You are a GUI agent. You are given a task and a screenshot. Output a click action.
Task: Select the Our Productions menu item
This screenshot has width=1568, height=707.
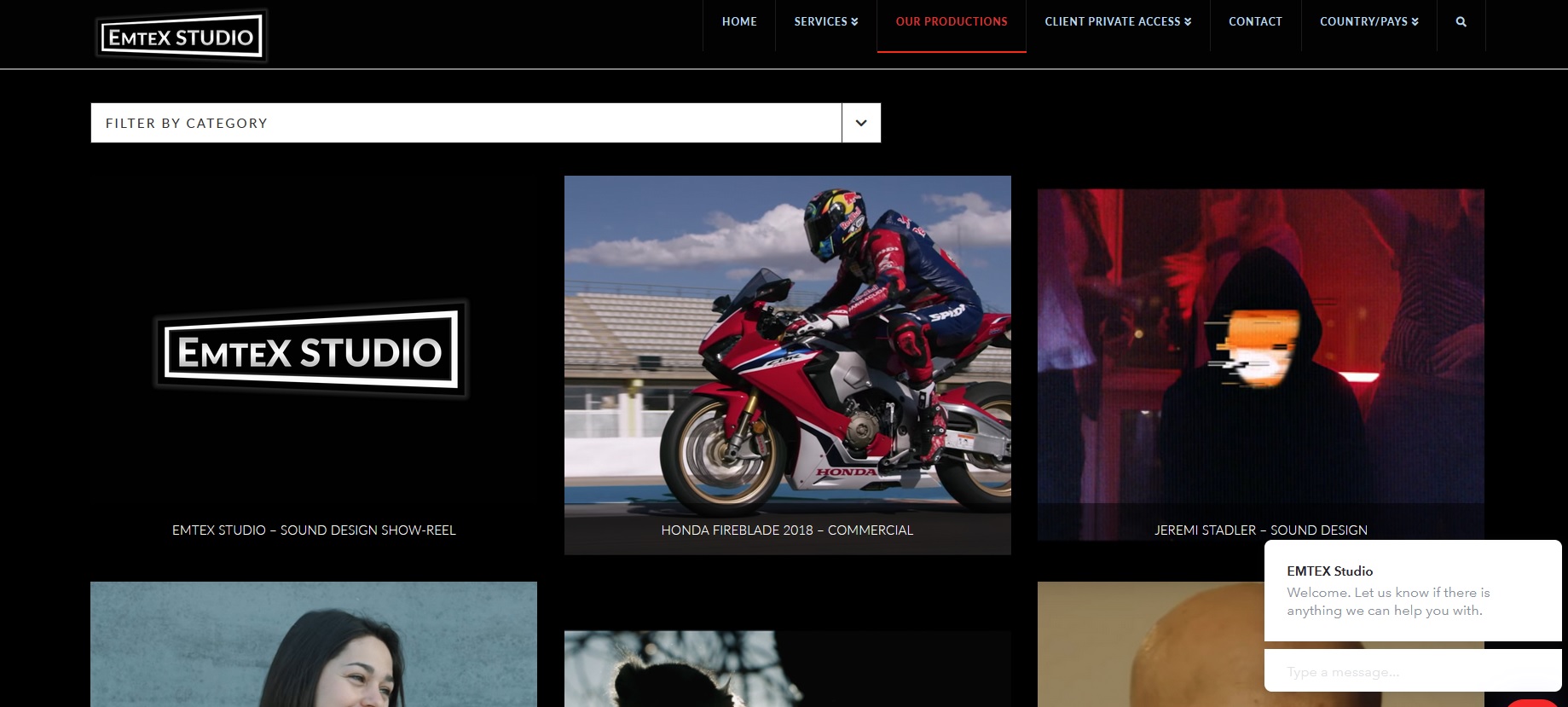(x=952, y=22)
